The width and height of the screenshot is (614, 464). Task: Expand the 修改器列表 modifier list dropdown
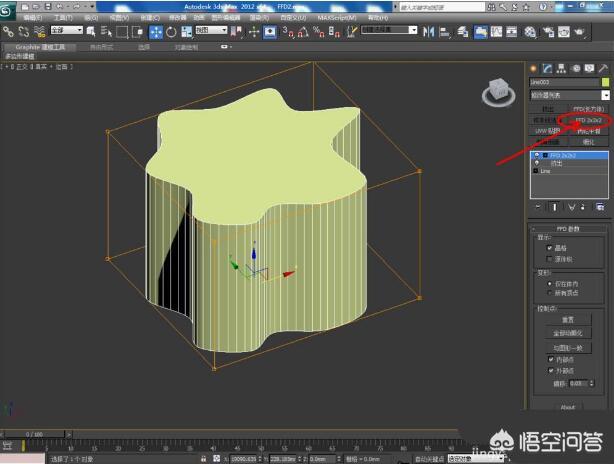(604, 95)
